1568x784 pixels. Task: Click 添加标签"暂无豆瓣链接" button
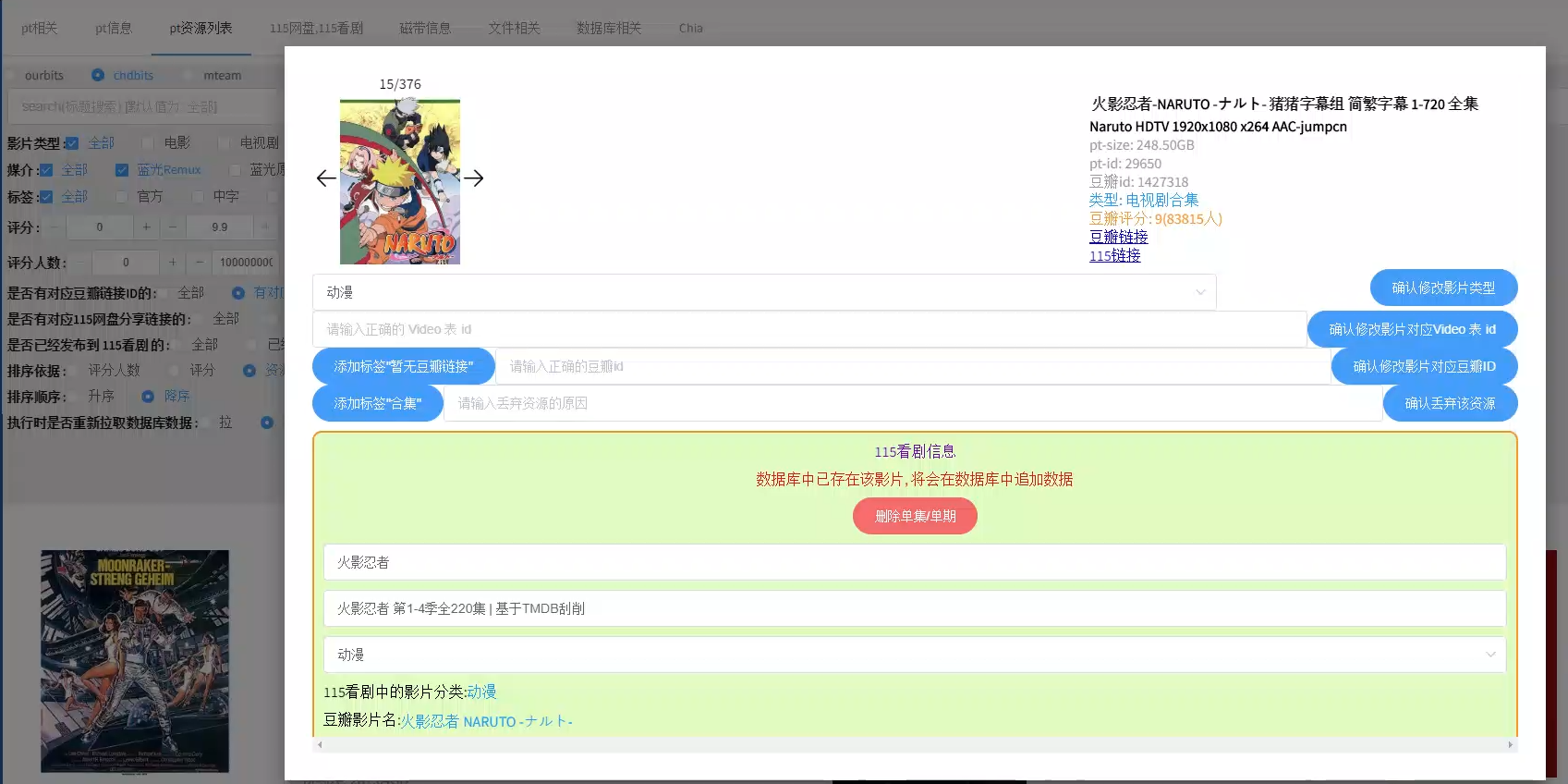click(404, 366)
